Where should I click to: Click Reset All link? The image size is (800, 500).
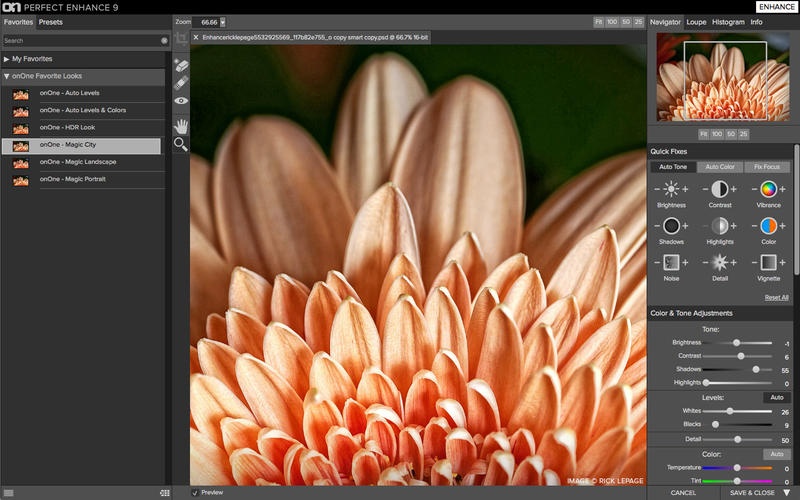pos(776,297)
